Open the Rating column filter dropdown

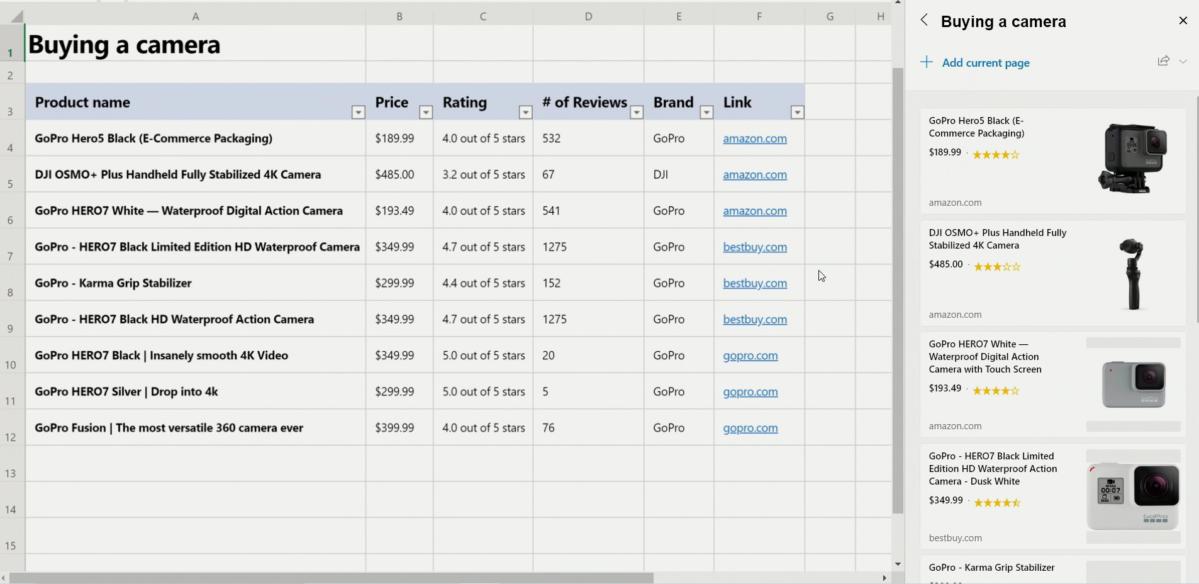(x=525, y=112)
